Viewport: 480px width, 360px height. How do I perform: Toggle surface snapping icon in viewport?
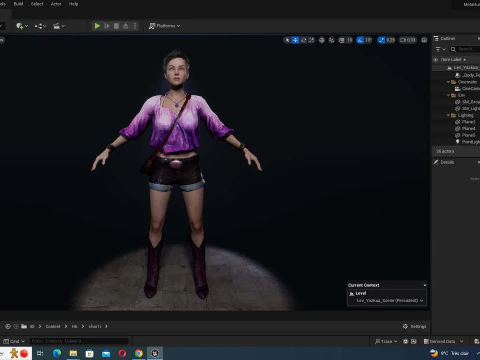(331, 40)
